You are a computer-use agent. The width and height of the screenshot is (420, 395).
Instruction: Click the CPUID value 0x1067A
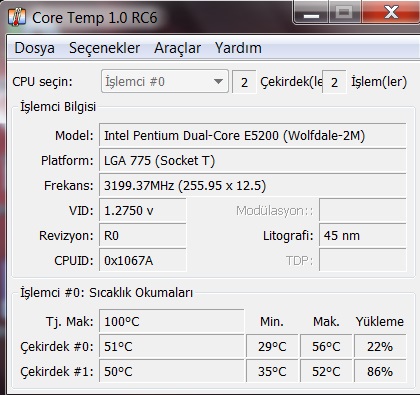coord(143,260)
